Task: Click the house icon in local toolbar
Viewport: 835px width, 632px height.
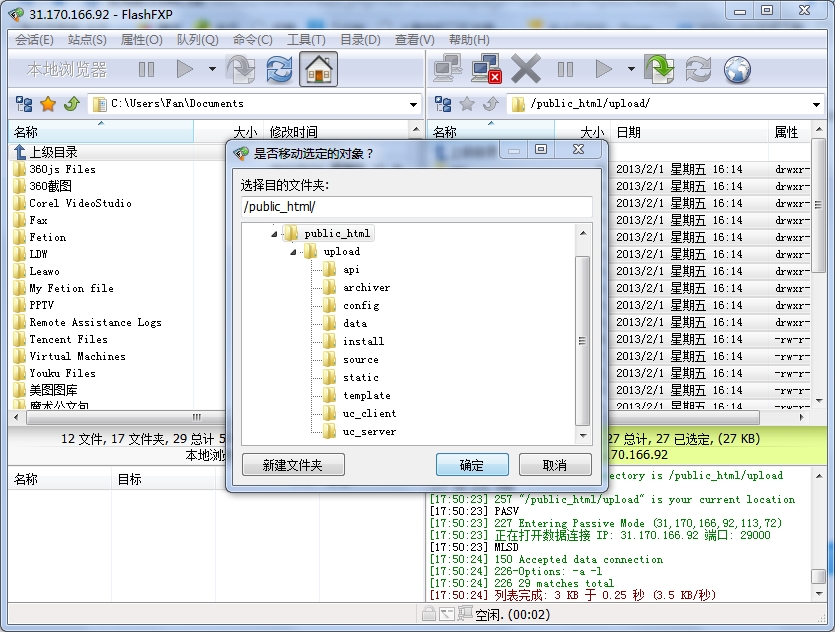Action: (x=318, y=69)
